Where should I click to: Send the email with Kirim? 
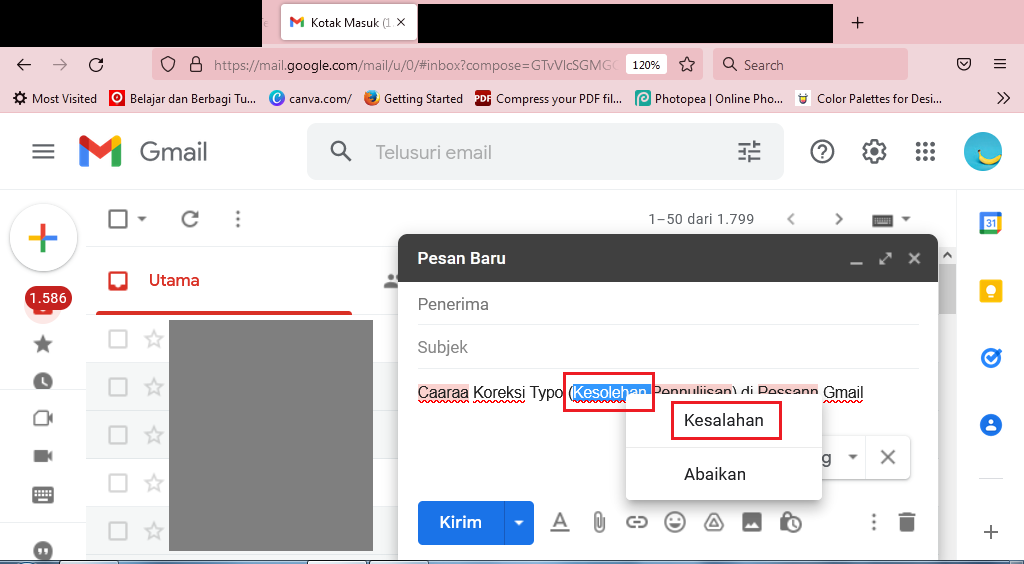click(460, 522)
